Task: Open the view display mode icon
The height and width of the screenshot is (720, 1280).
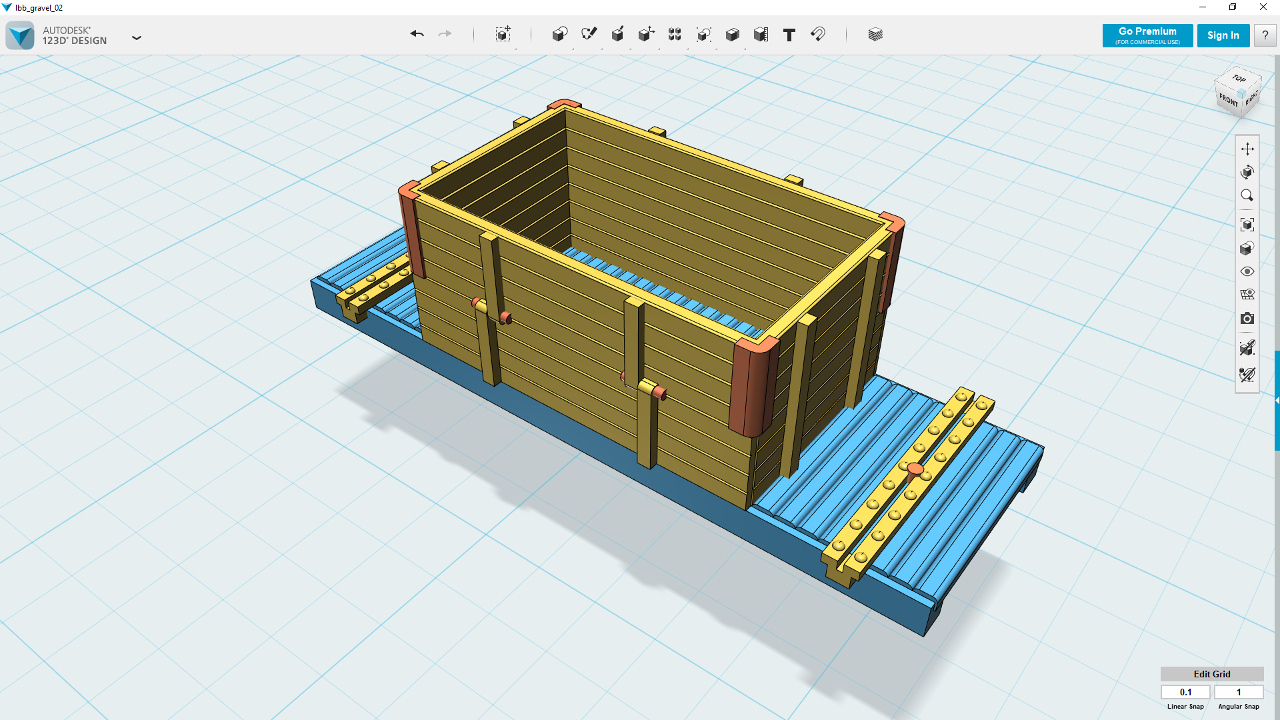Action: coord(1247,248)
